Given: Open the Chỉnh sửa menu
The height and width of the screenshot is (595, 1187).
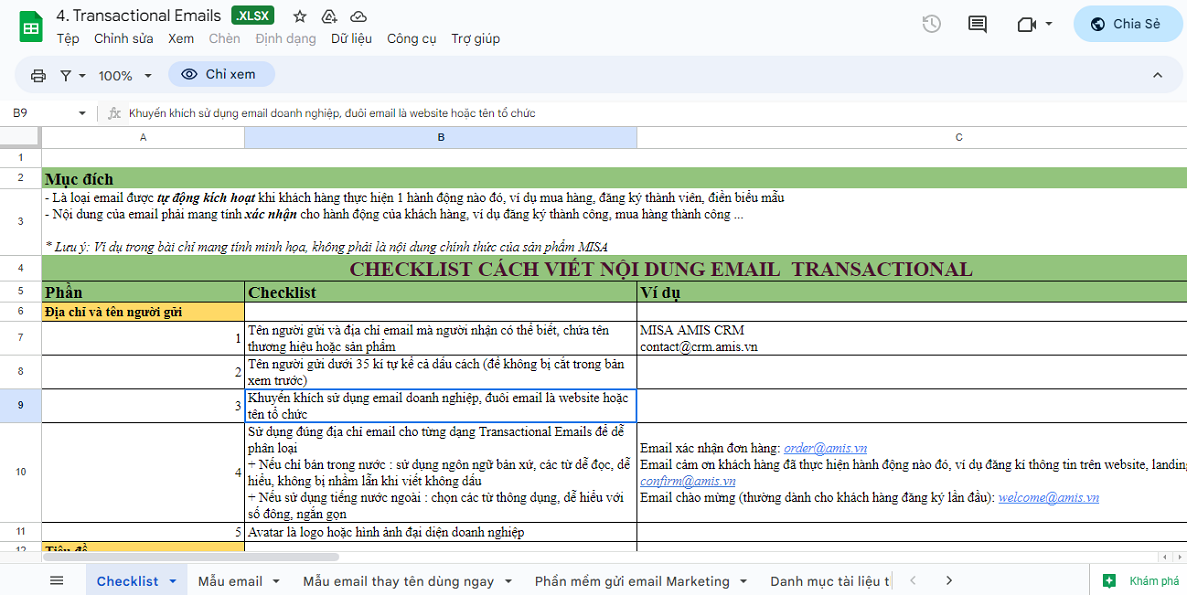Looking at the screenshot, I should 123,39.
